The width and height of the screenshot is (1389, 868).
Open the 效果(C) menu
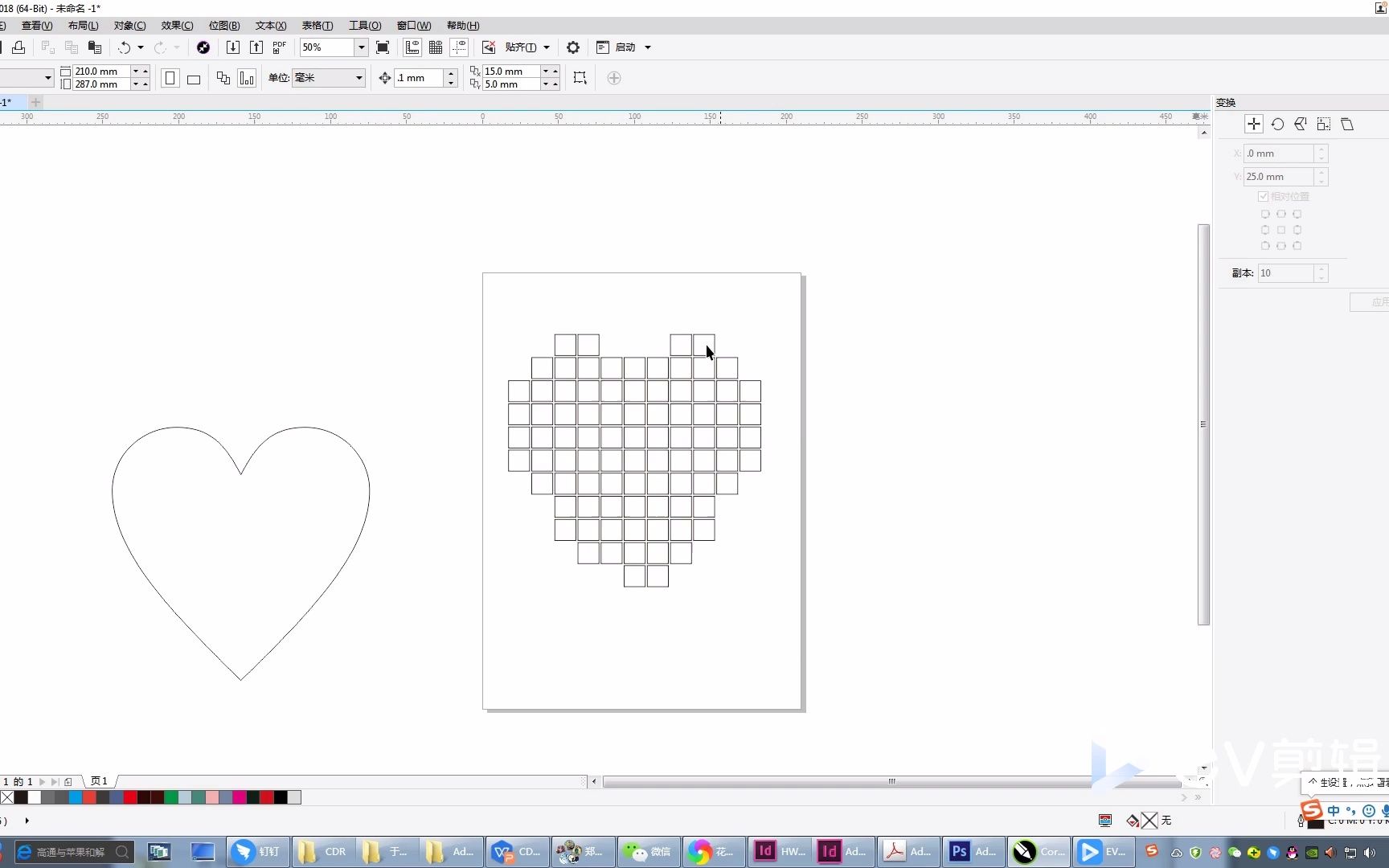177,26
